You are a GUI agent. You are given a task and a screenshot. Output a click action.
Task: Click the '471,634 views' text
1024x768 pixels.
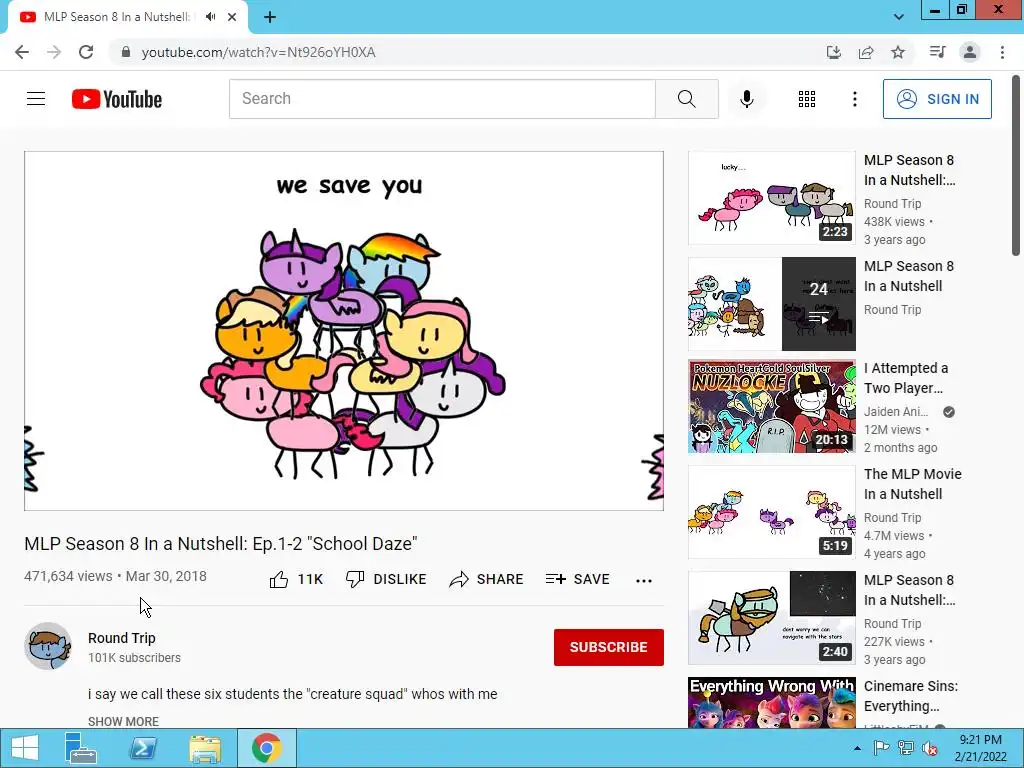click(68, 576)
